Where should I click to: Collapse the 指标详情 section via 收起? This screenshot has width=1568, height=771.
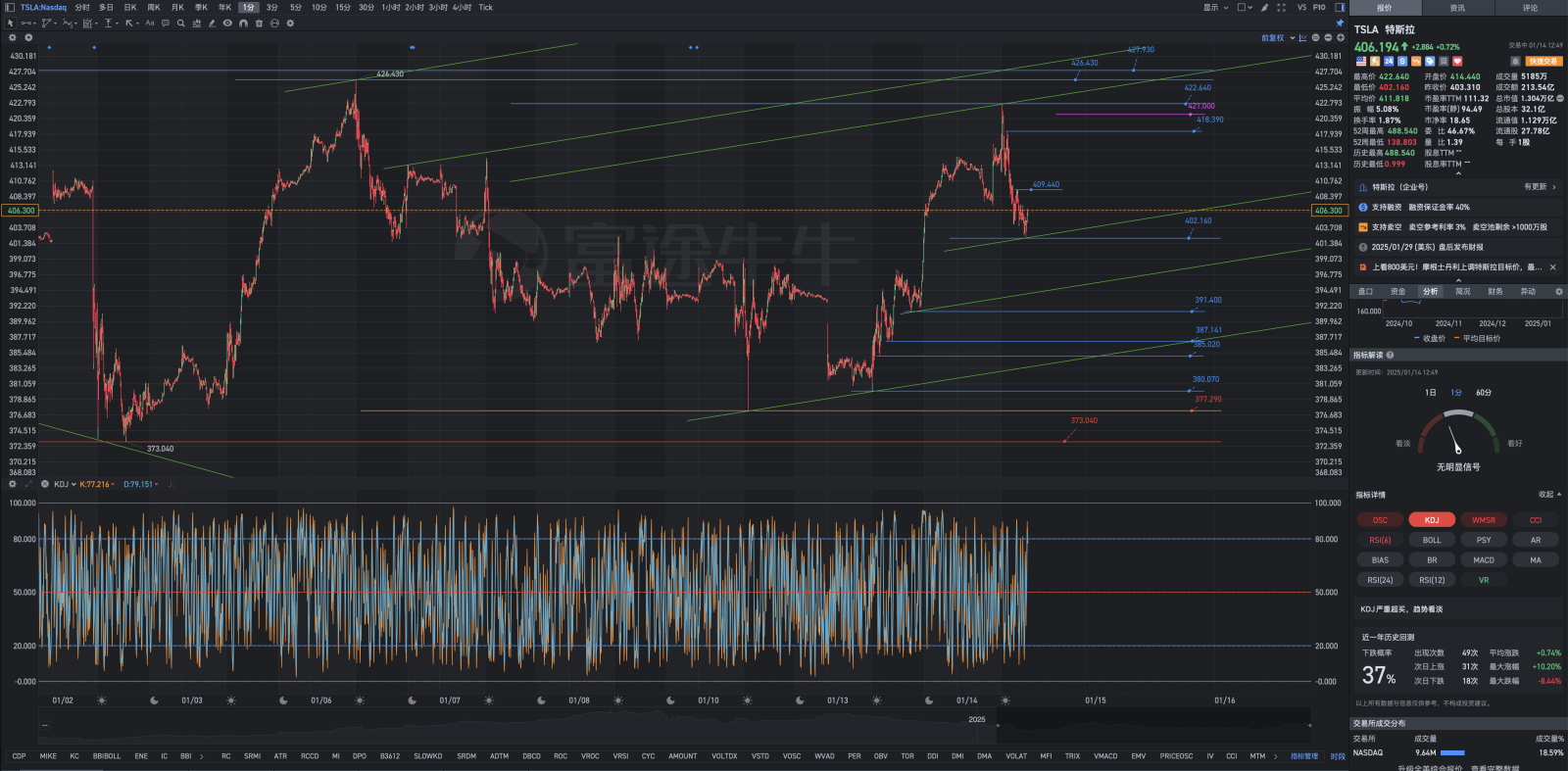(1549, 495)
